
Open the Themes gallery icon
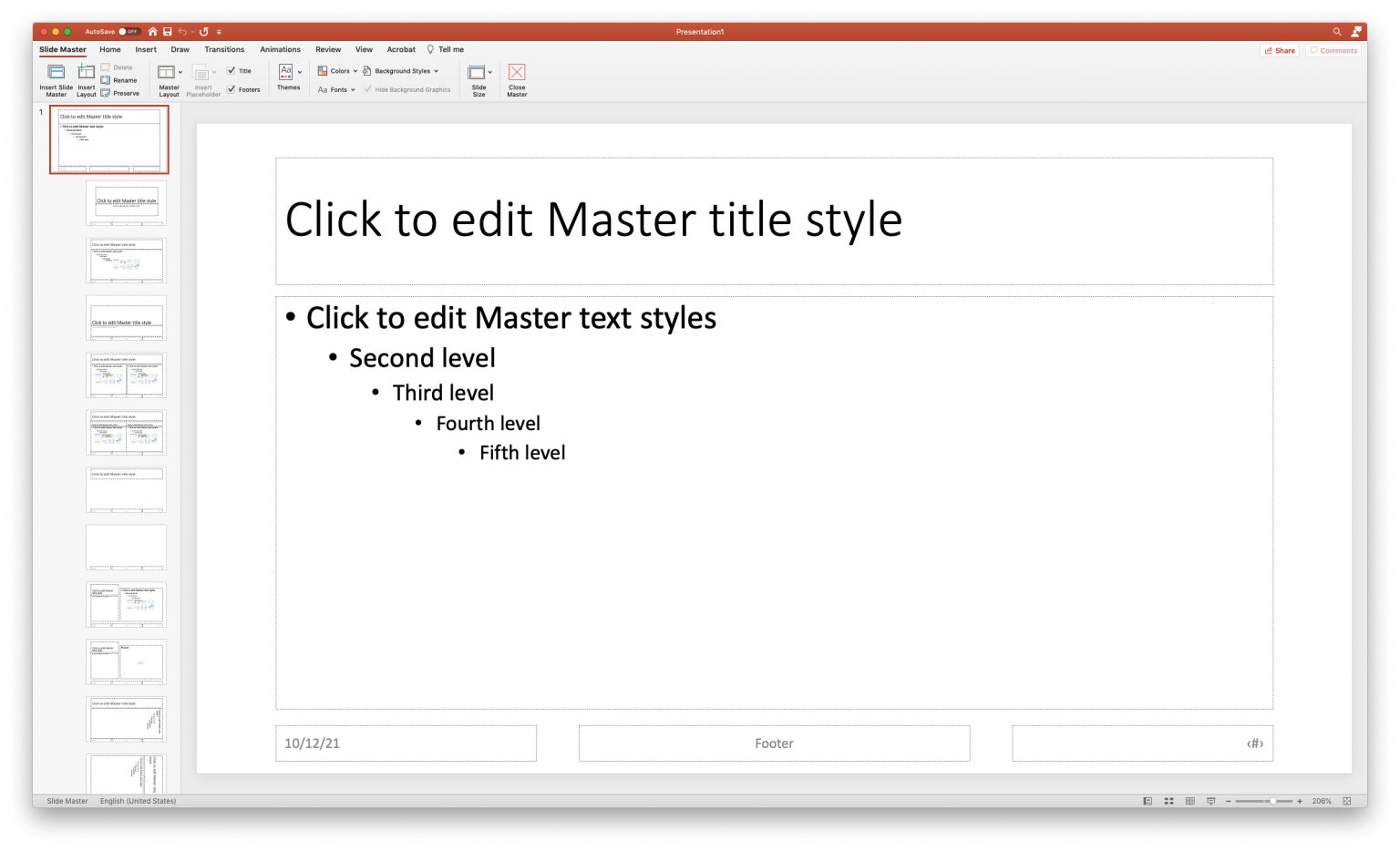(285, 72)
